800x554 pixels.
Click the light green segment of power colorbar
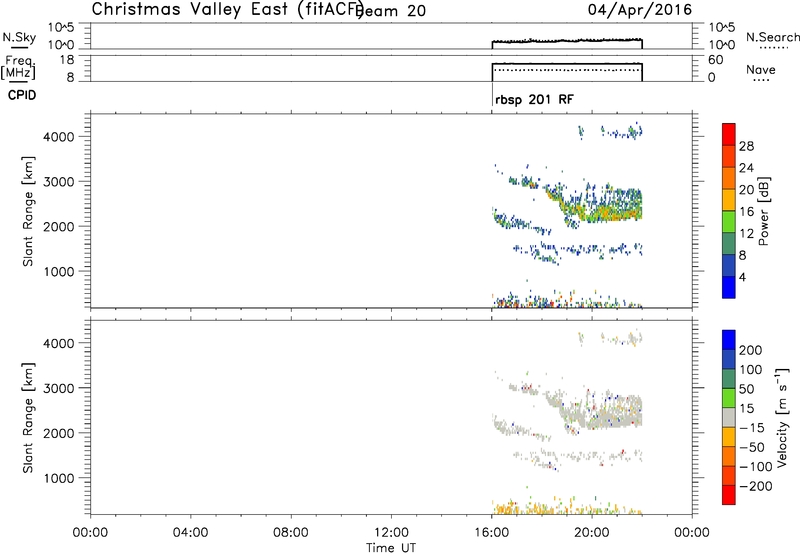point(729,221)
